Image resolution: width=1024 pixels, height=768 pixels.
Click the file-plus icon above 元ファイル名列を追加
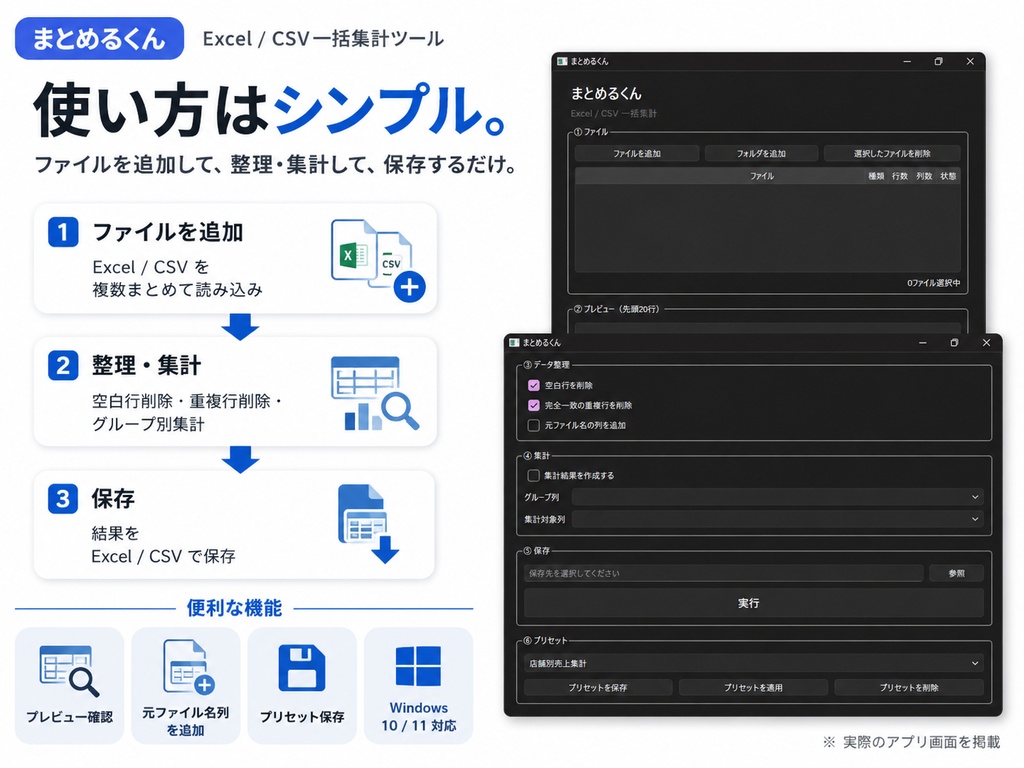(x=188, y=667)
